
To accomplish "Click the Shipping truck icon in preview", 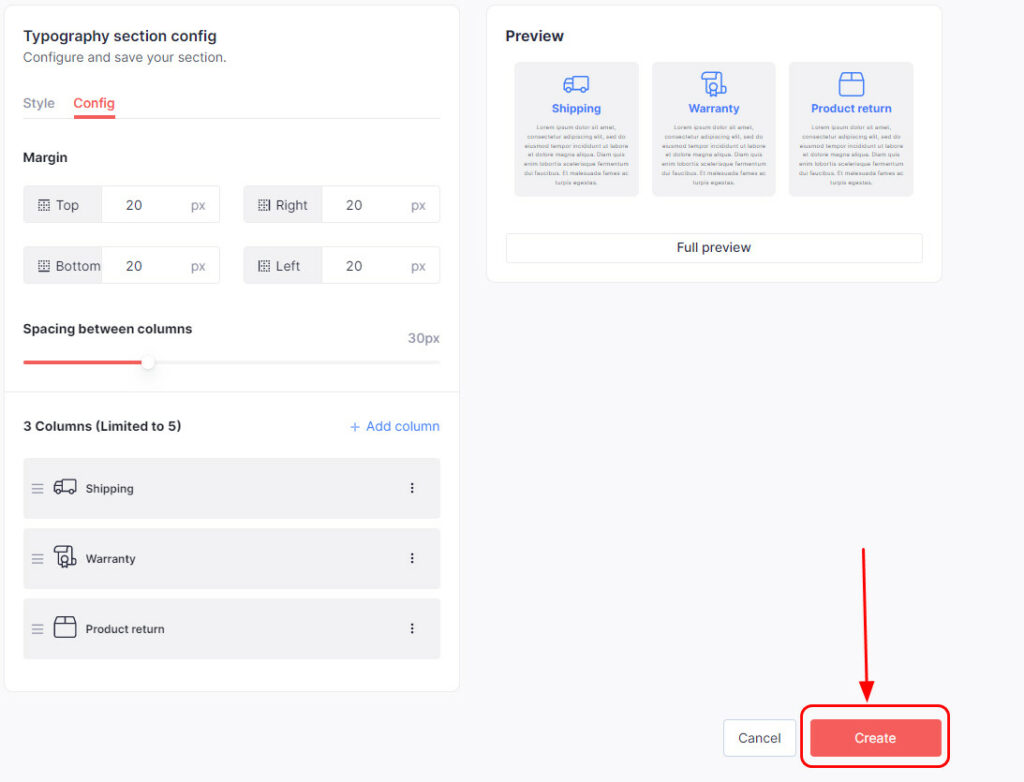I will click(x=576, y=84).
